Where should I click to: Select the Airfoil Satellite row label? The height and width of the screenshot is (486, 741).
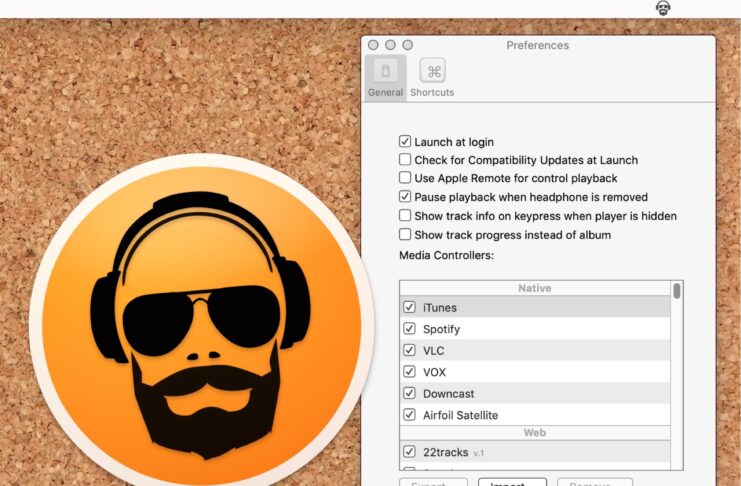(460, 415)
